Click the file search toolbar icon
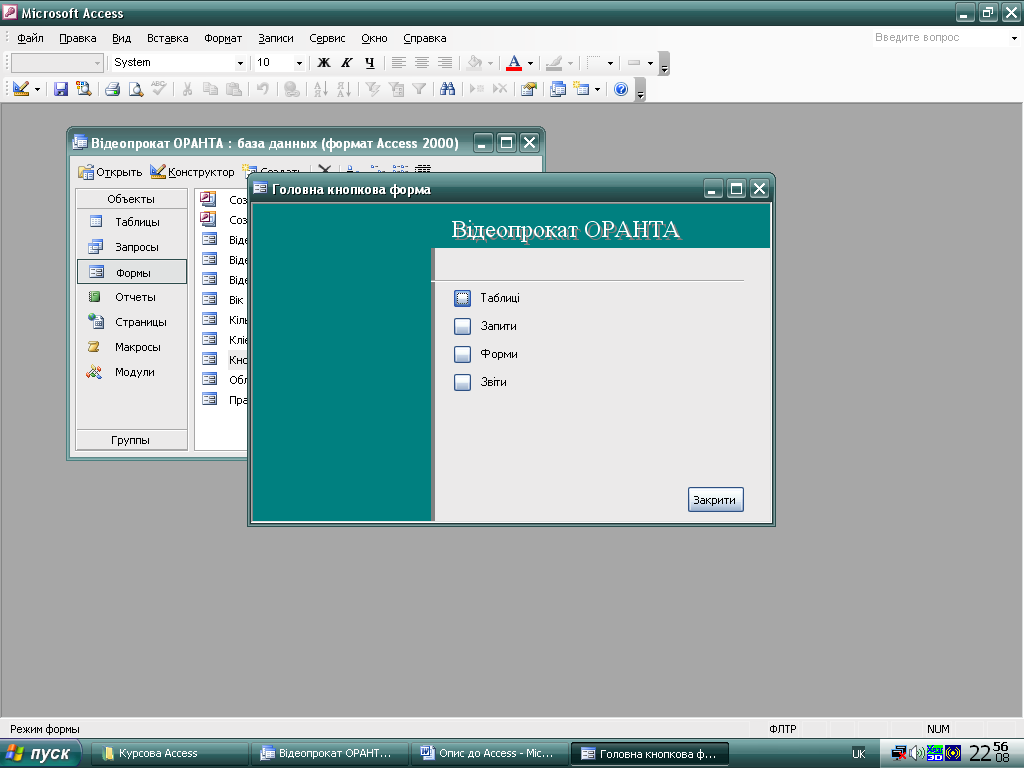The height and width of the screenshot is (768, 1024). click(83, 89)
